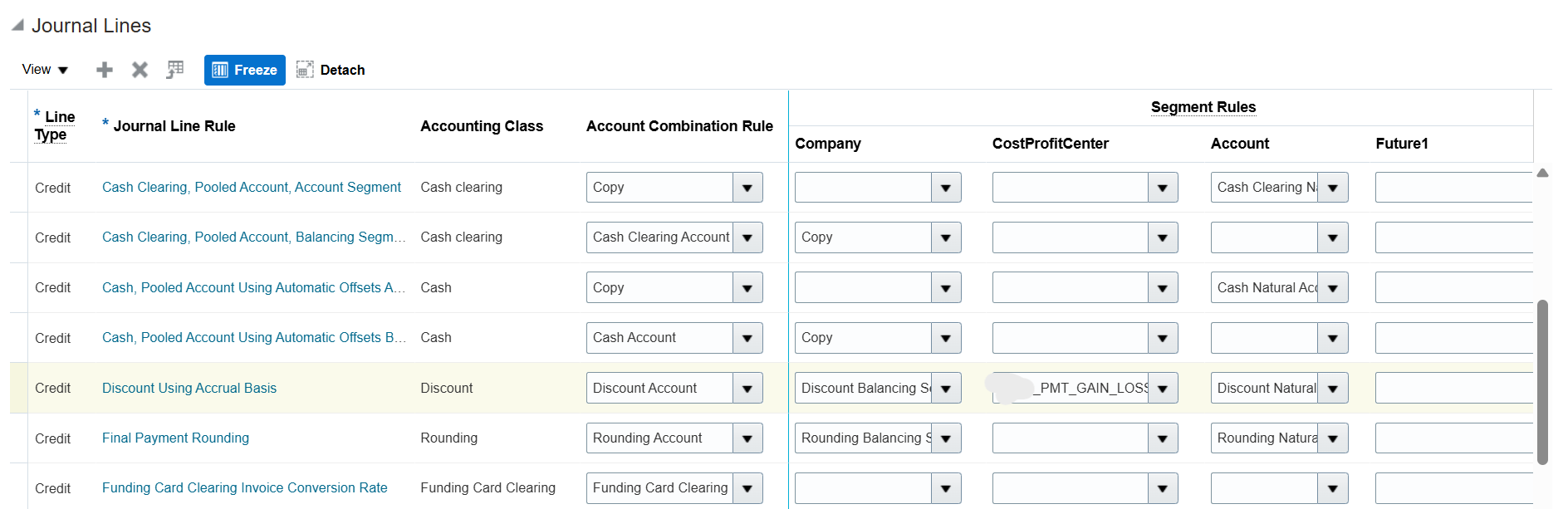
Task: Expand Cash Clearing Account dropdown arrow
Action: 747,238
